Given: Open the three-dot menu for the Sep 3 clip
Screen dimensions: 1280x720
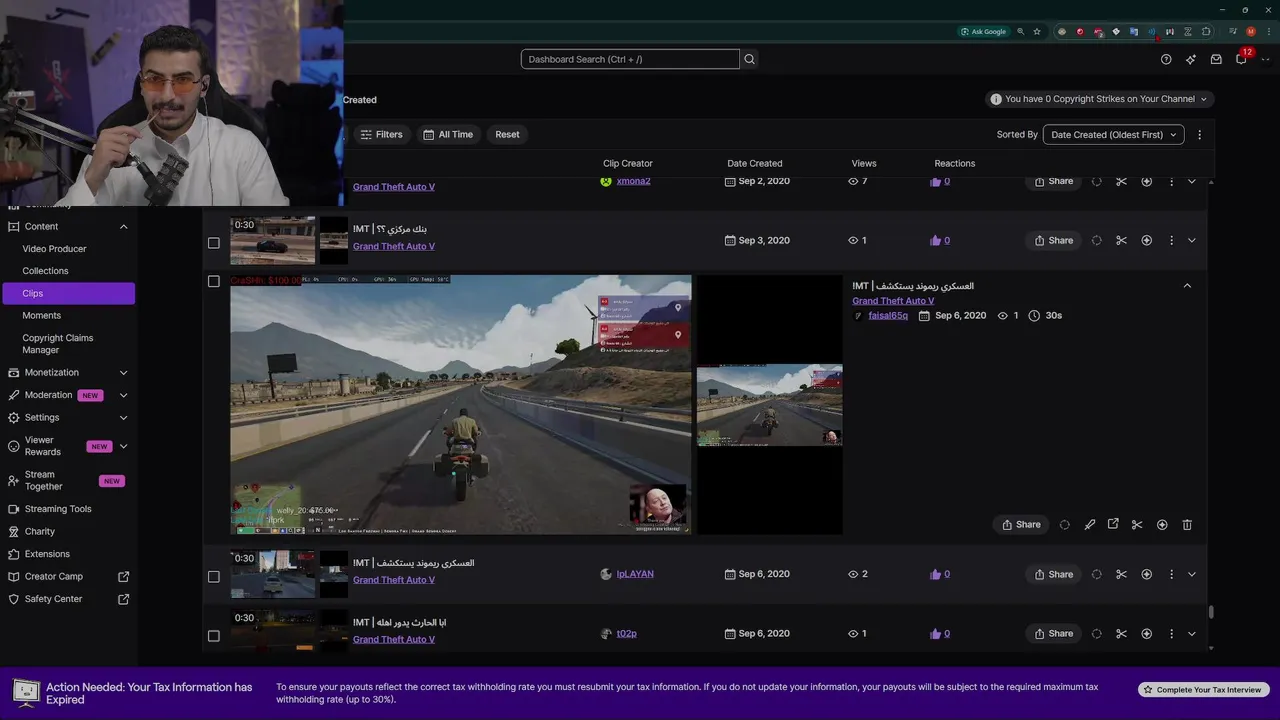Looking at the screenshot, I should point(1171,240).
